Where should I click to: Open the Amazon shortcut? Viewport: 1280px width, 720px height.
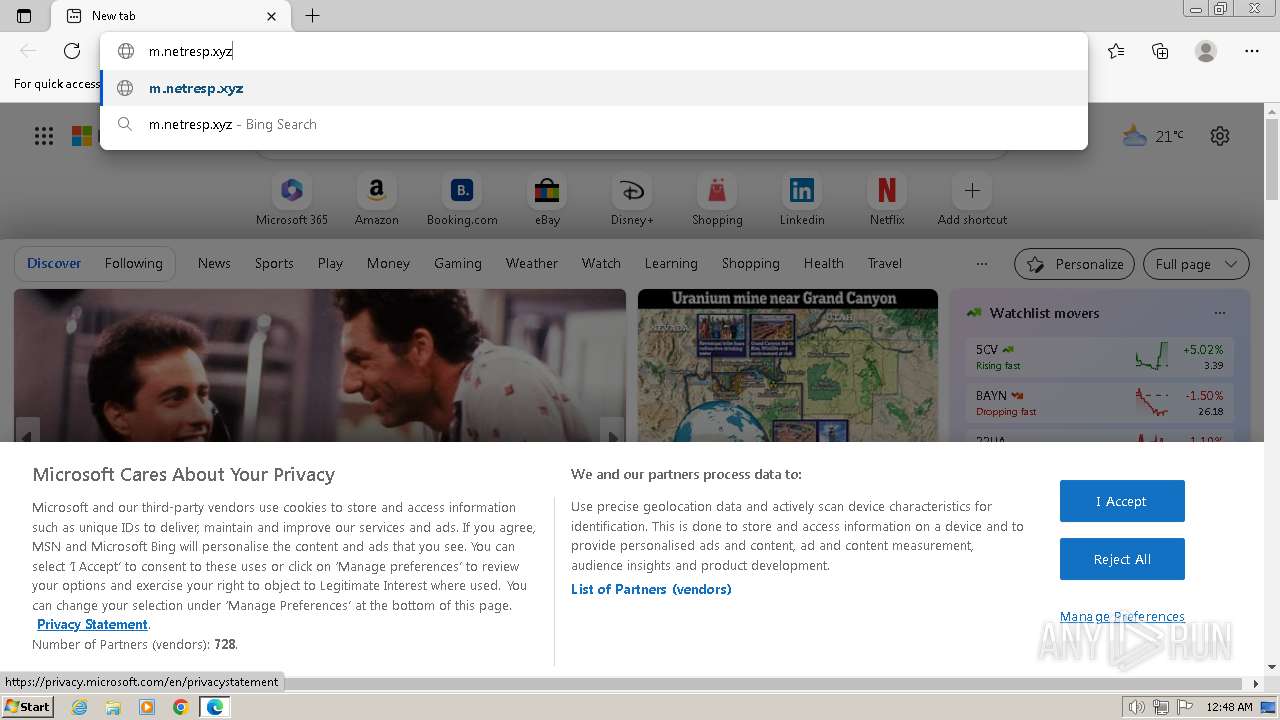(x=376, y=200)
